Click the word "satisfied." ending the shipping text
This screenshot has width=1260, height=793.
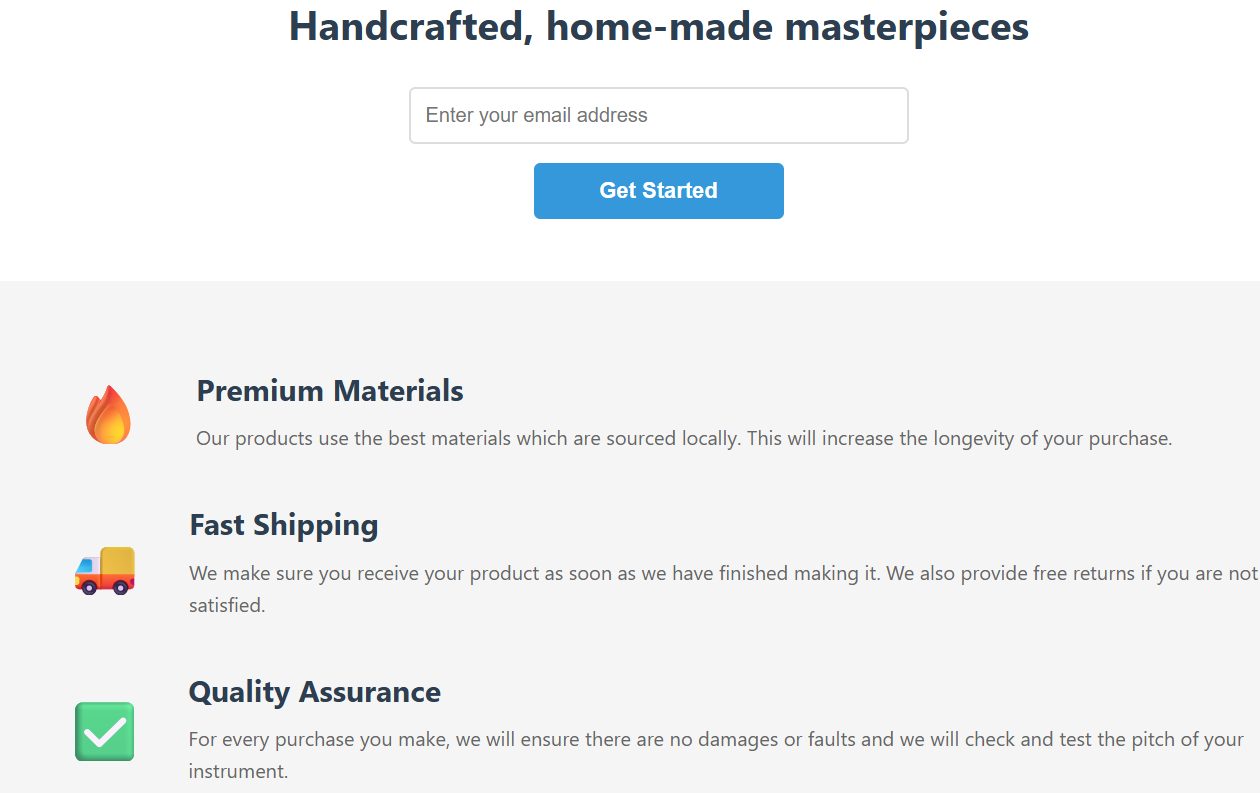[x=227, y=605]
